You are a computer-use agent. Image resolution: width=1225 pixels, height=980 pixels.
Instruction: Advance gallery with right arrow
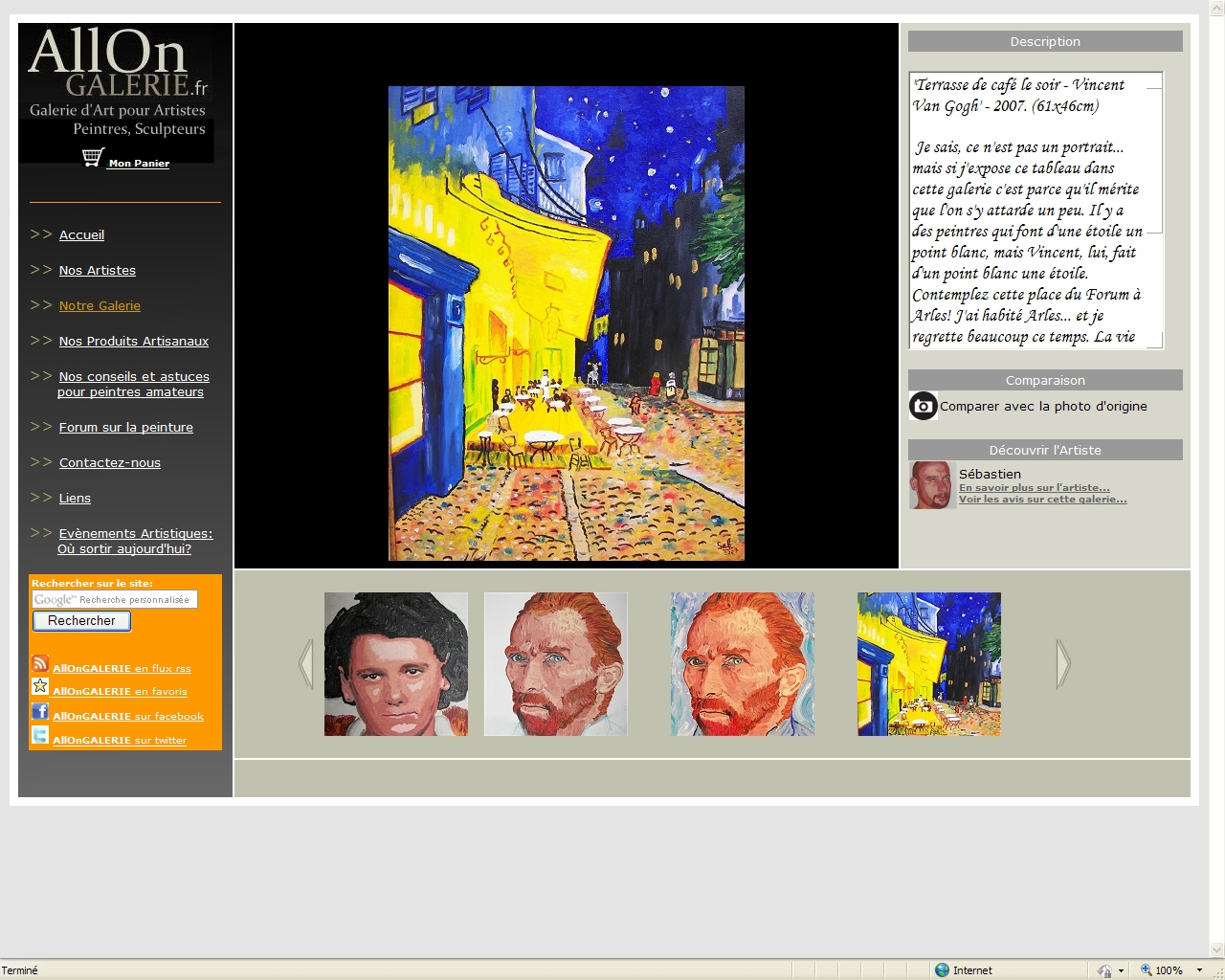(x=1062, y=664)
